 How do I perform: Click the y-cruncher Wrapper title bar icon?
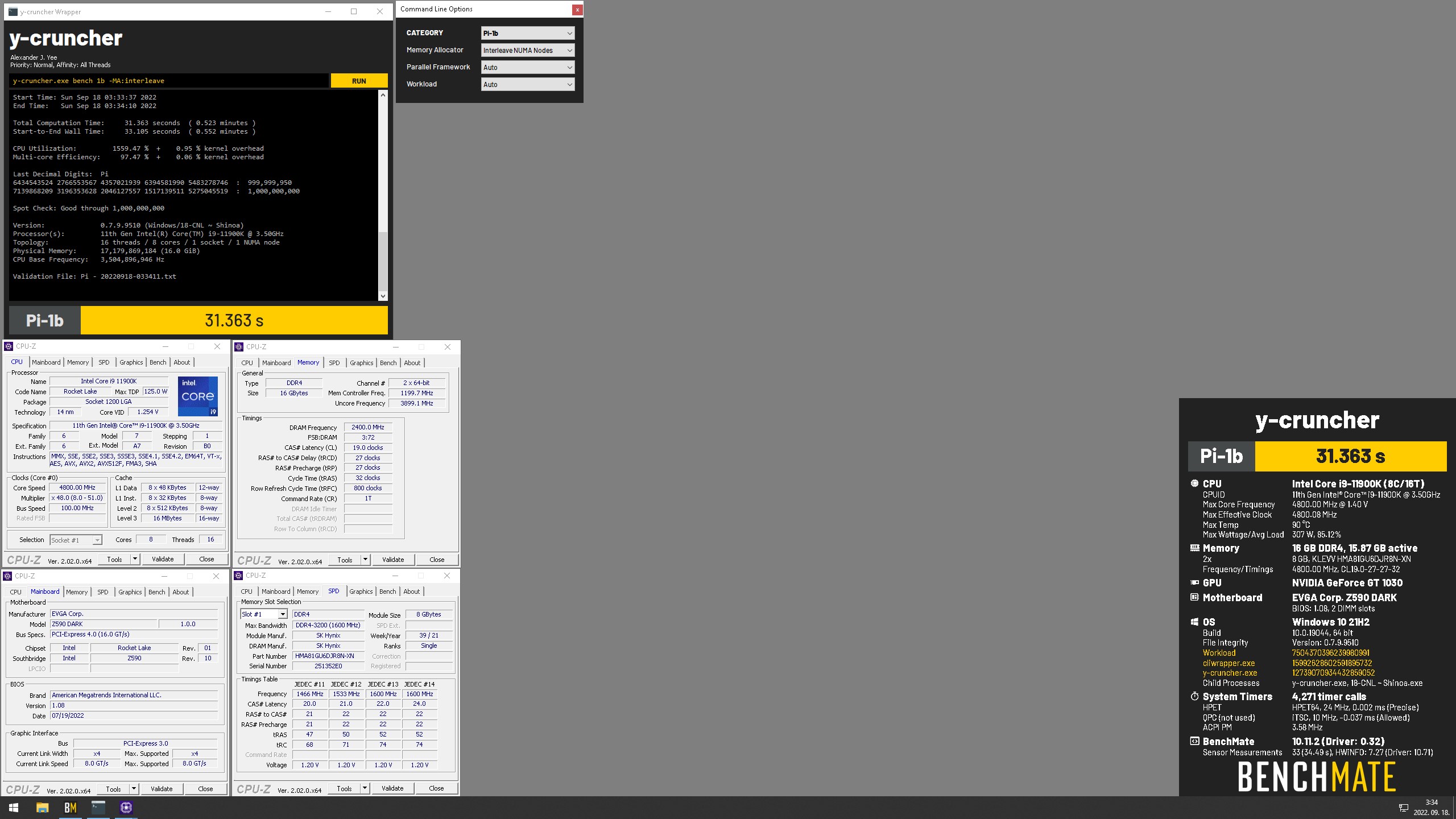click(13, 11)
